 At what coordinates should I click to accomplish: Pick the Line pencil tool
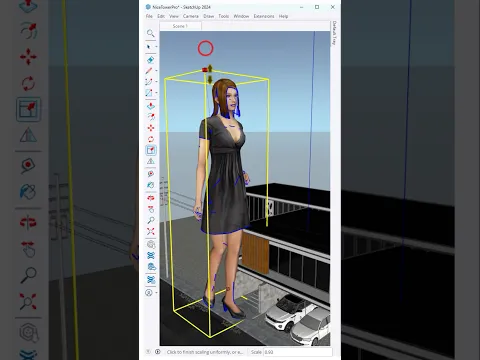[x=149, y=71]
